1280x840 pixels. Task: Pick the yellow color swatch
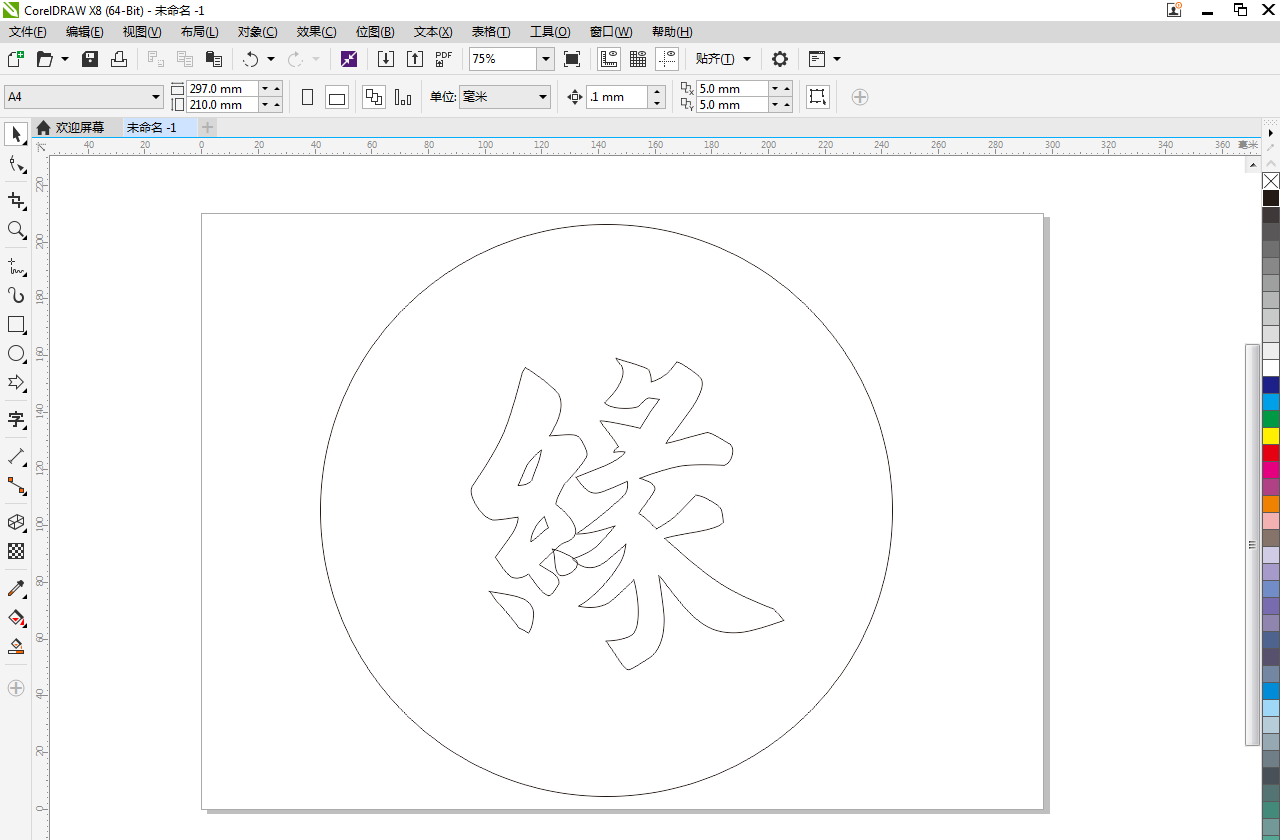1271,436
